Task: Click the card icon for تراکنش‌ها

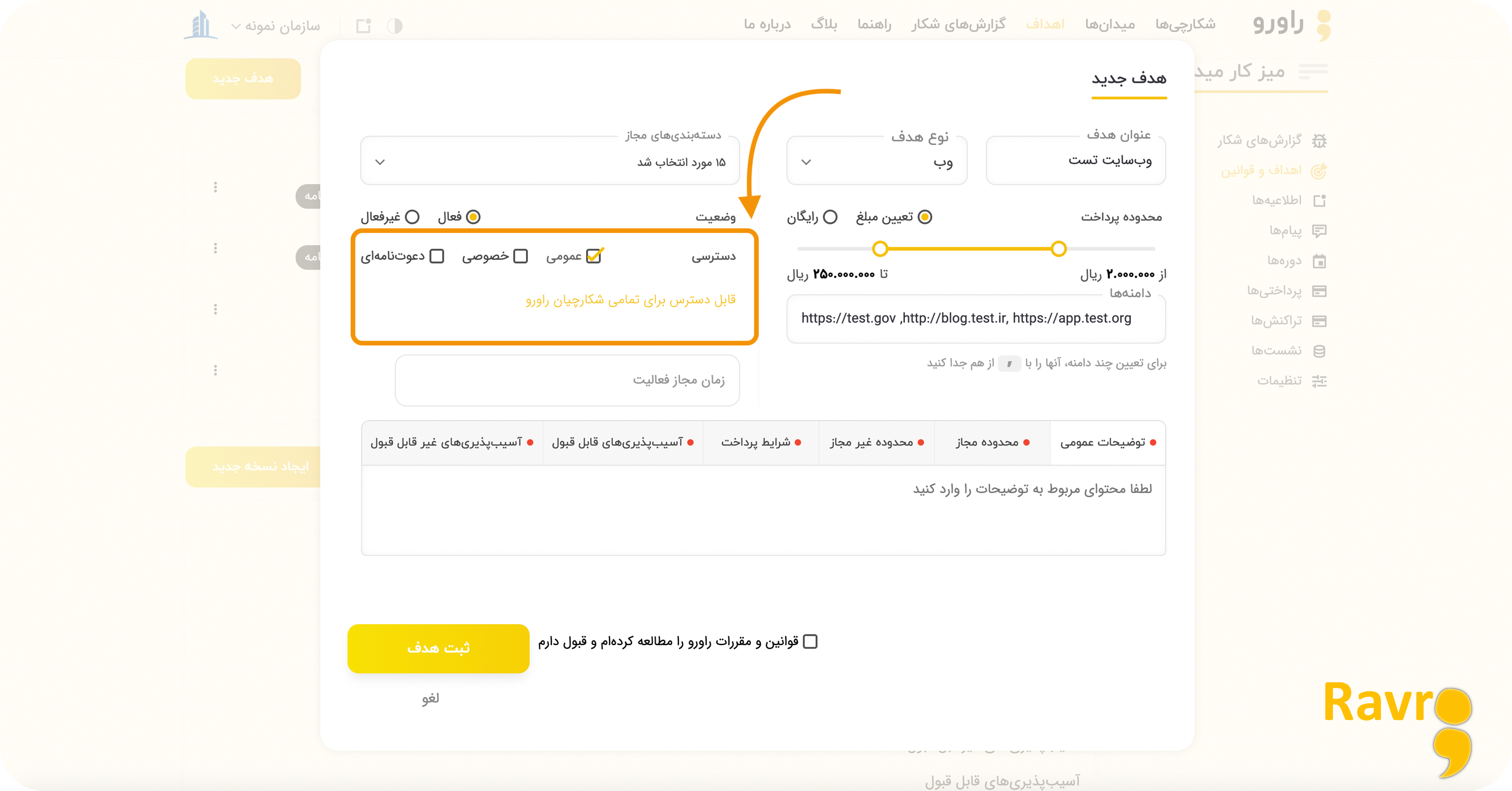Action: (1319, 321)
